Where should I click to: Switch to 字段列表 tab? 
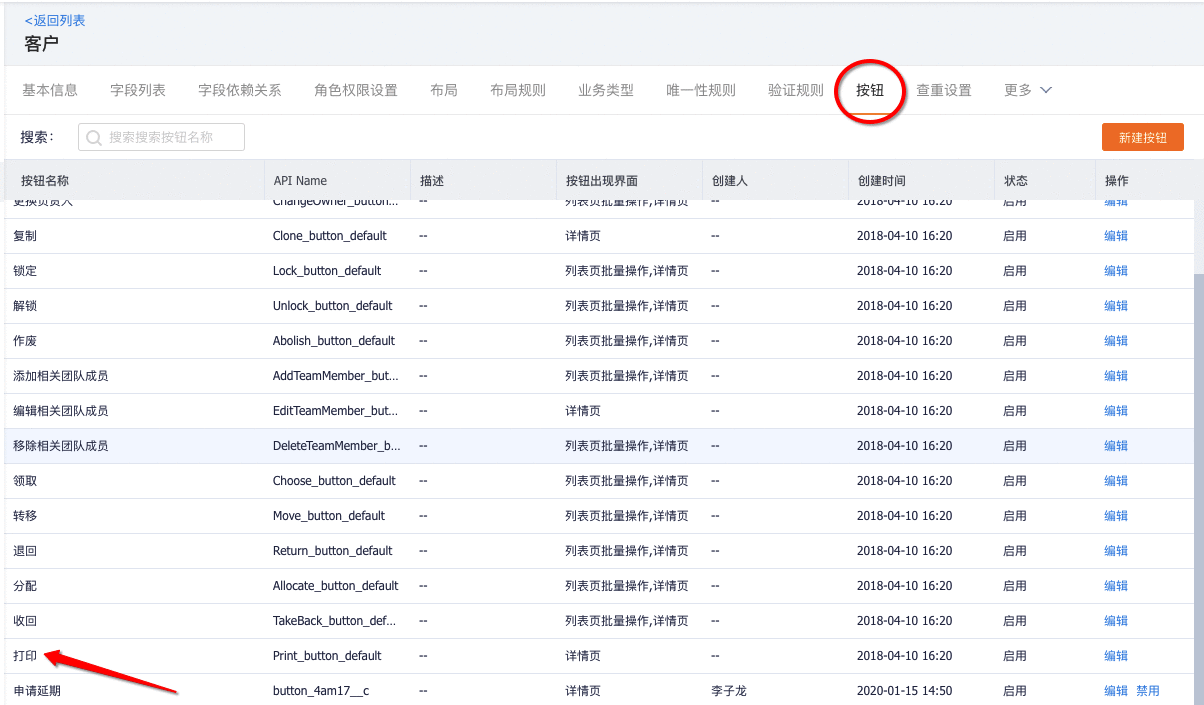pyautogui.click(x=138, y=90)
